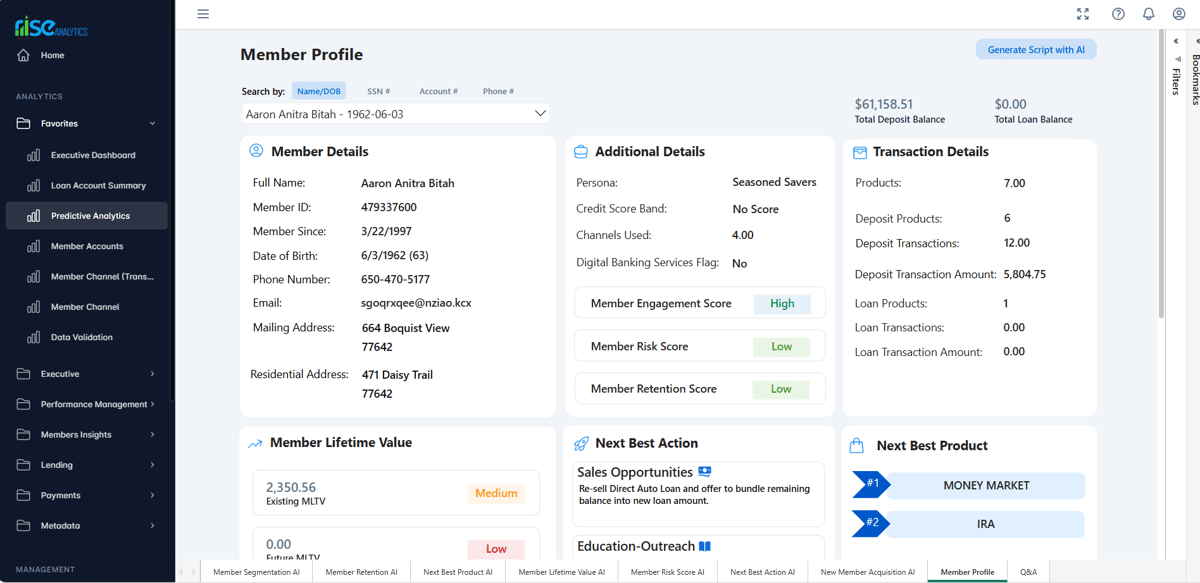Click the Rise Analytics logo
This screenshot has width=1200, height=583.
point(51,27)
